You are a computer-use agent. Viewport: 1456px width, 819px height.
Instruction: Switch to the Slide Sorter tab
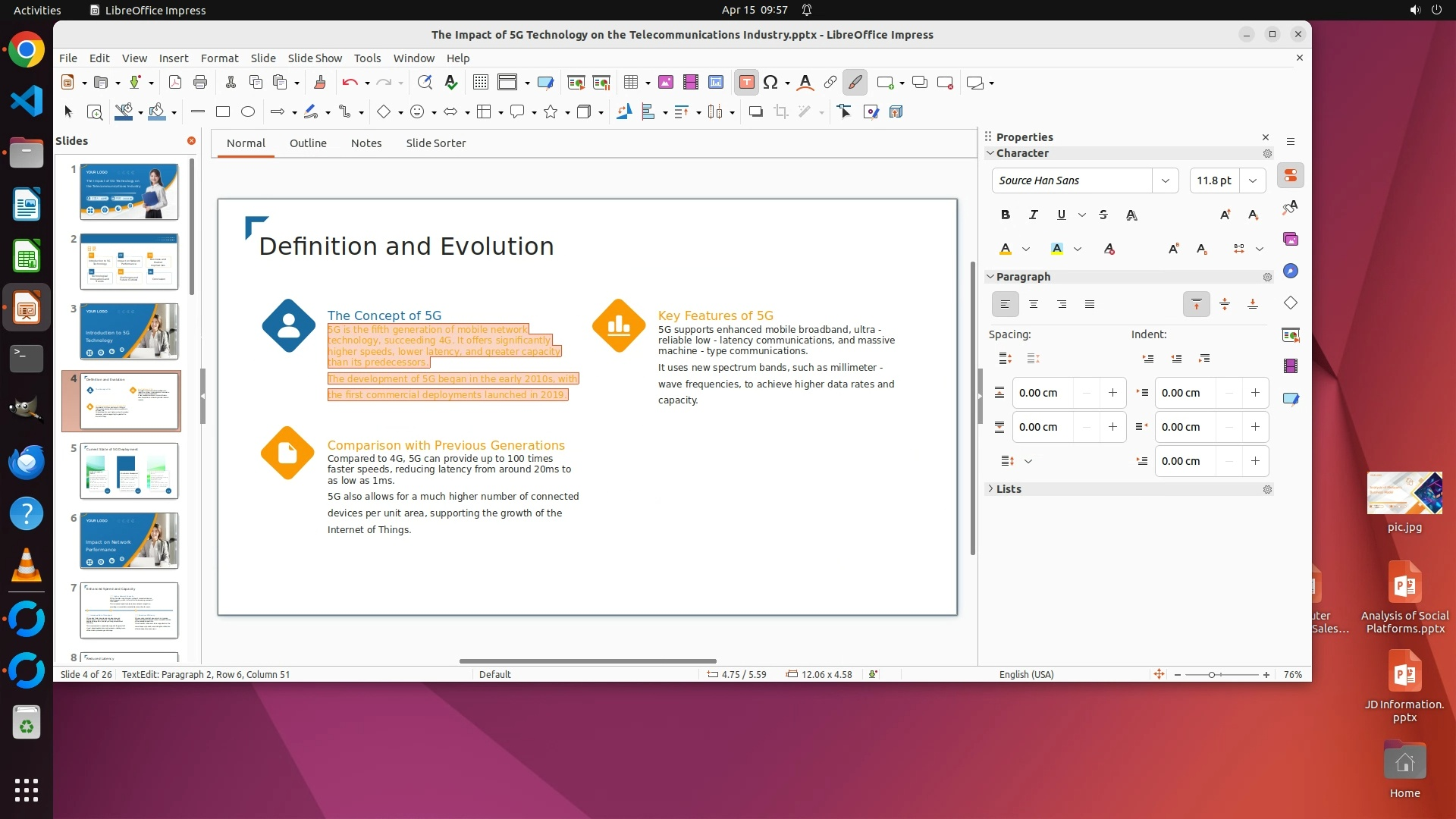(x=435, y=143)
